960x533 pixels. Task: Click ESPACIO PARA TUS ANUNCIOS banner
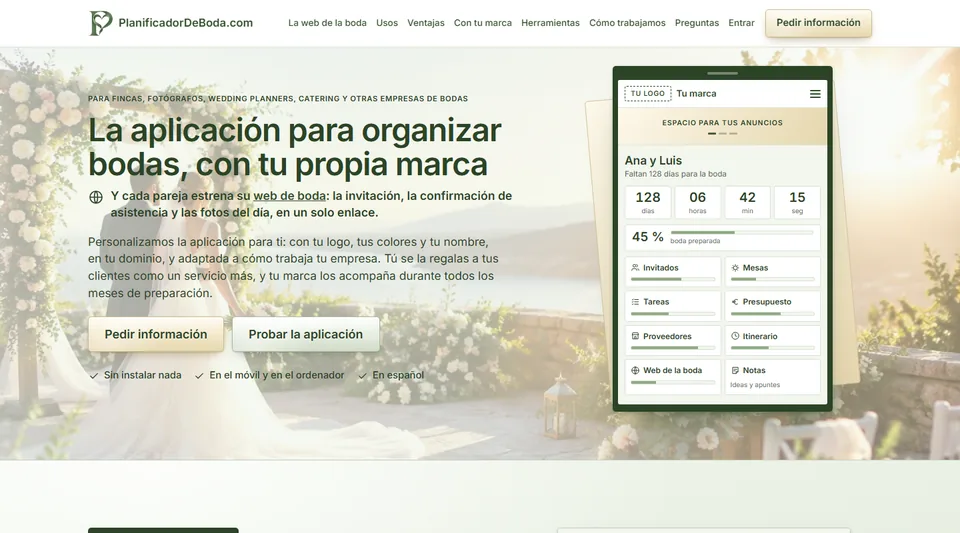[x=722, y=126]
